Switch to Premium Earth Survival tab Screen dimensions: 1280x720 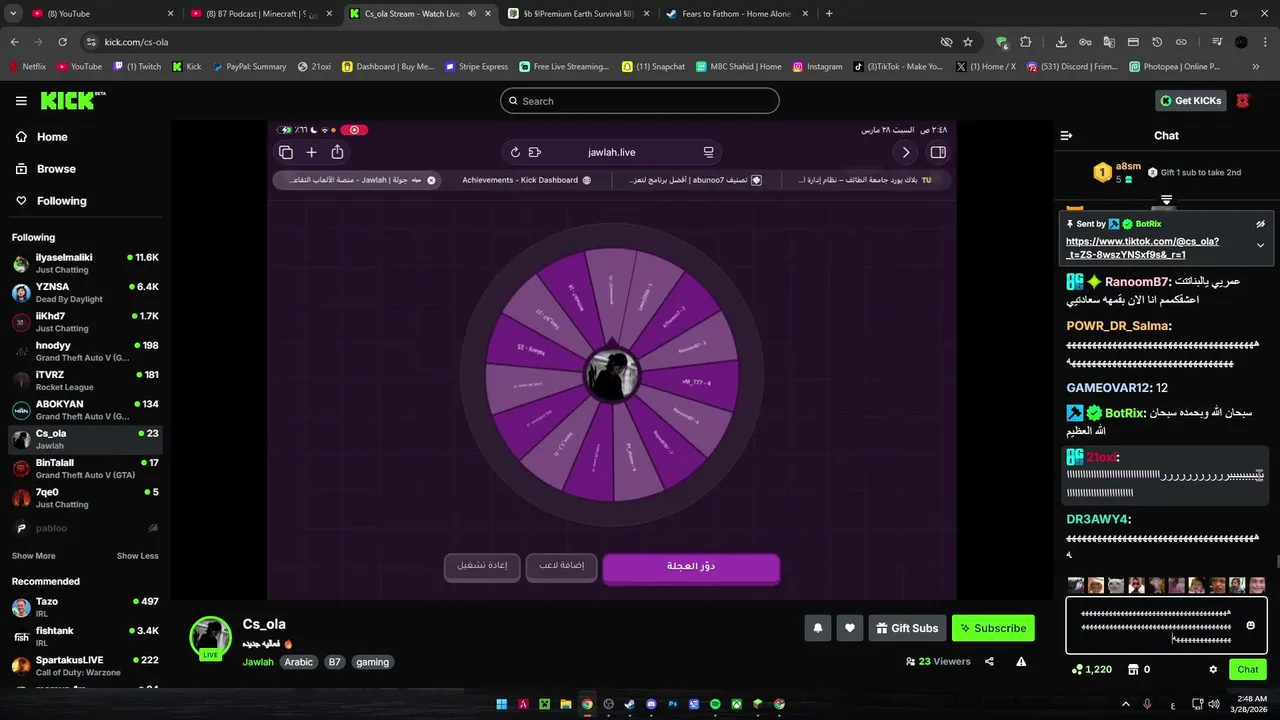pyautogui.click(x=577, y=14)
